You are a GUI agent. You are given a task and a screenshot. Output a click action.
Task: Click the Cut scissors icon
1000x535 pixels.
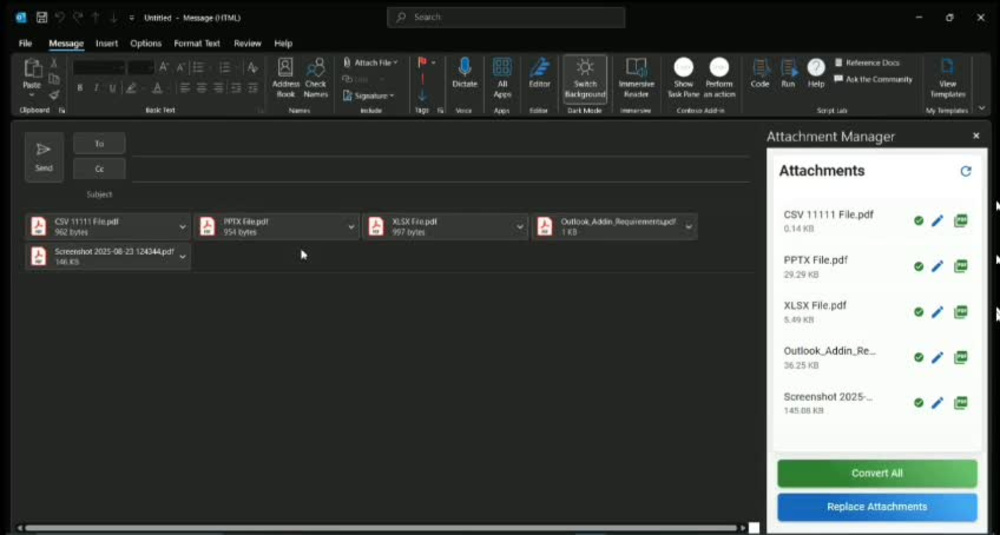pyautogui.click(x=54, y=63)
